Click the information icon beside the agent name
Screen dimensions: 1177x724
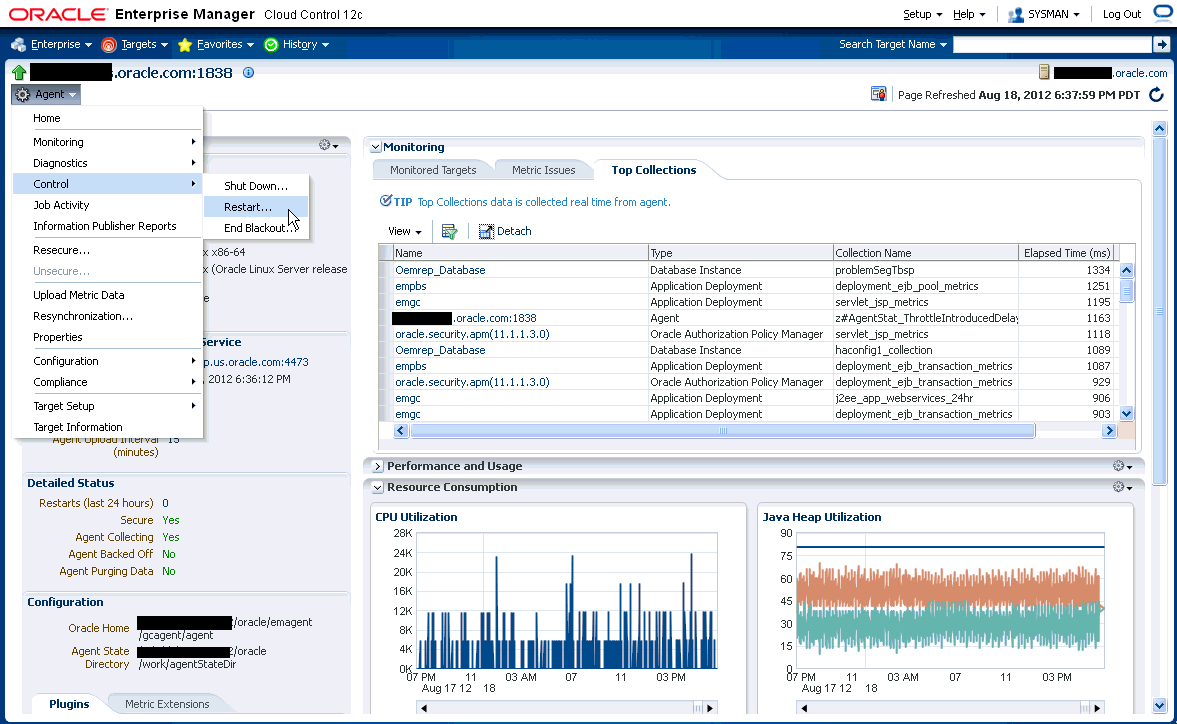point(248,73)
